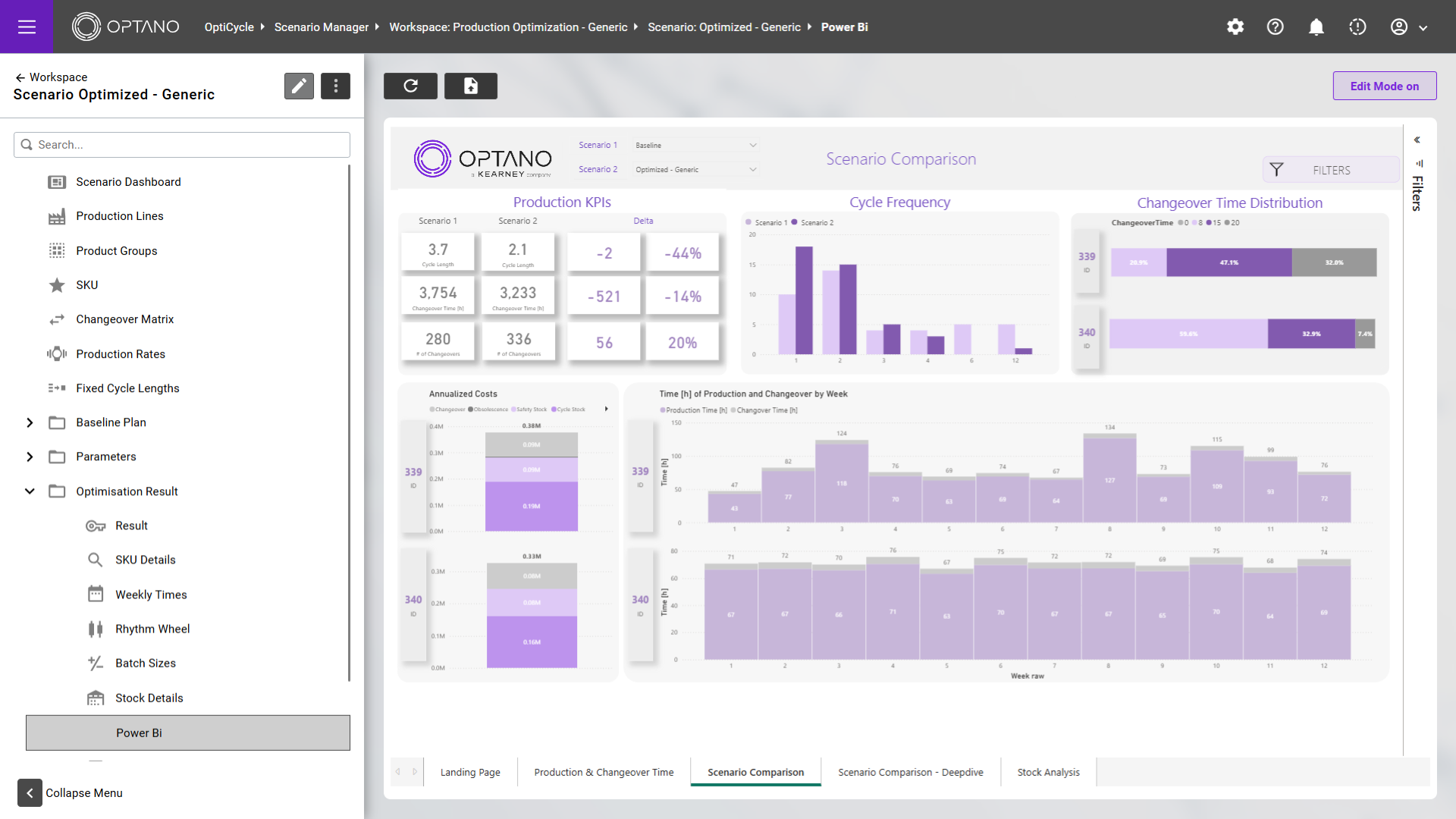The image size is (1456, 819).
Task: Show more Annualized Costs legend entries
Action: pos(606,409)
